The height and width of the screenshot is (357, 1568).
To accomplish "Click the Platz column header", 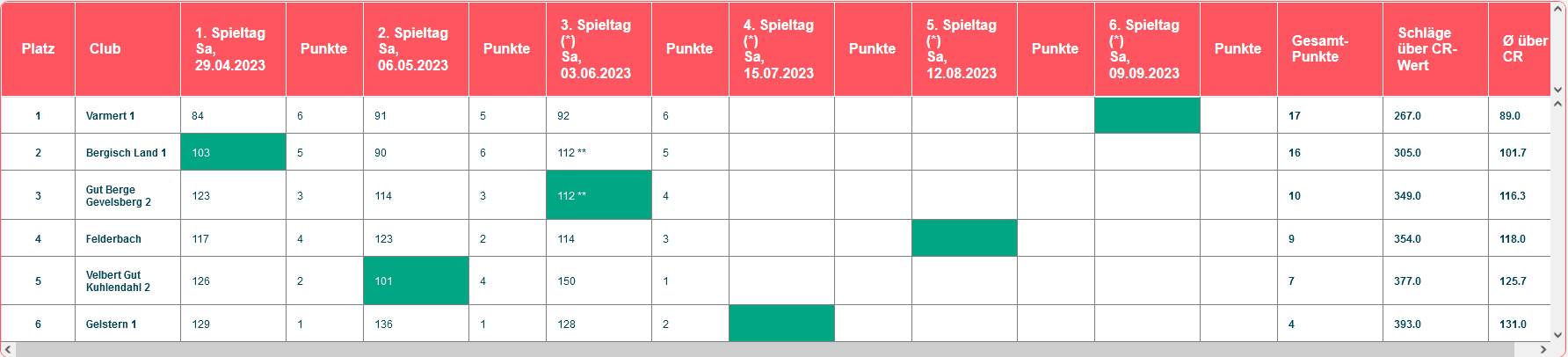I will pos(38,49).
